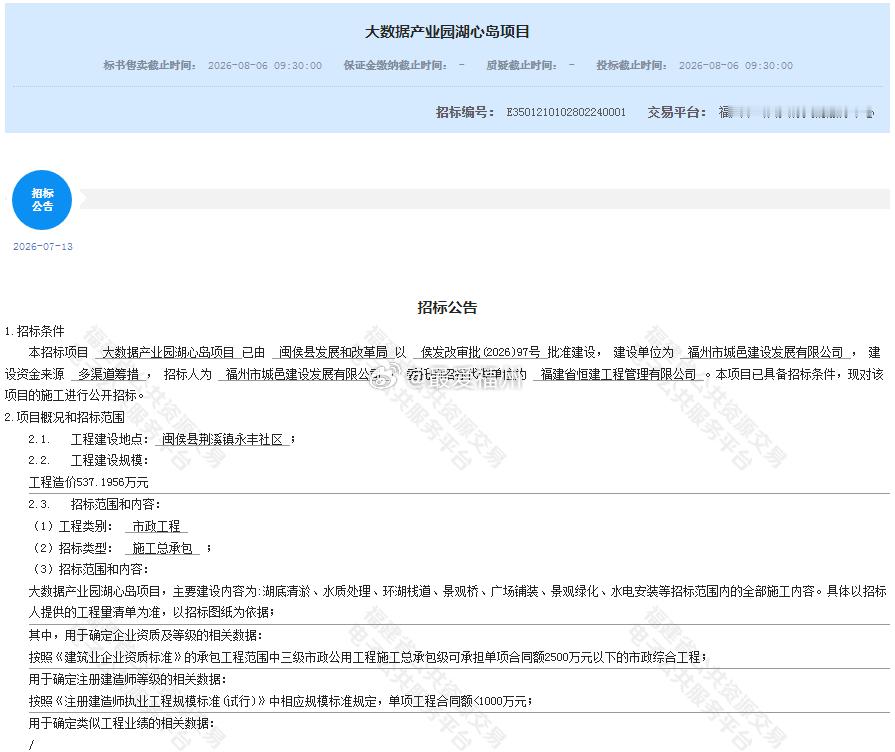This screenshot has height=752, width=895.
Task: Click the 标书售卖截止时间 label
Action: [x=150, y=65]
